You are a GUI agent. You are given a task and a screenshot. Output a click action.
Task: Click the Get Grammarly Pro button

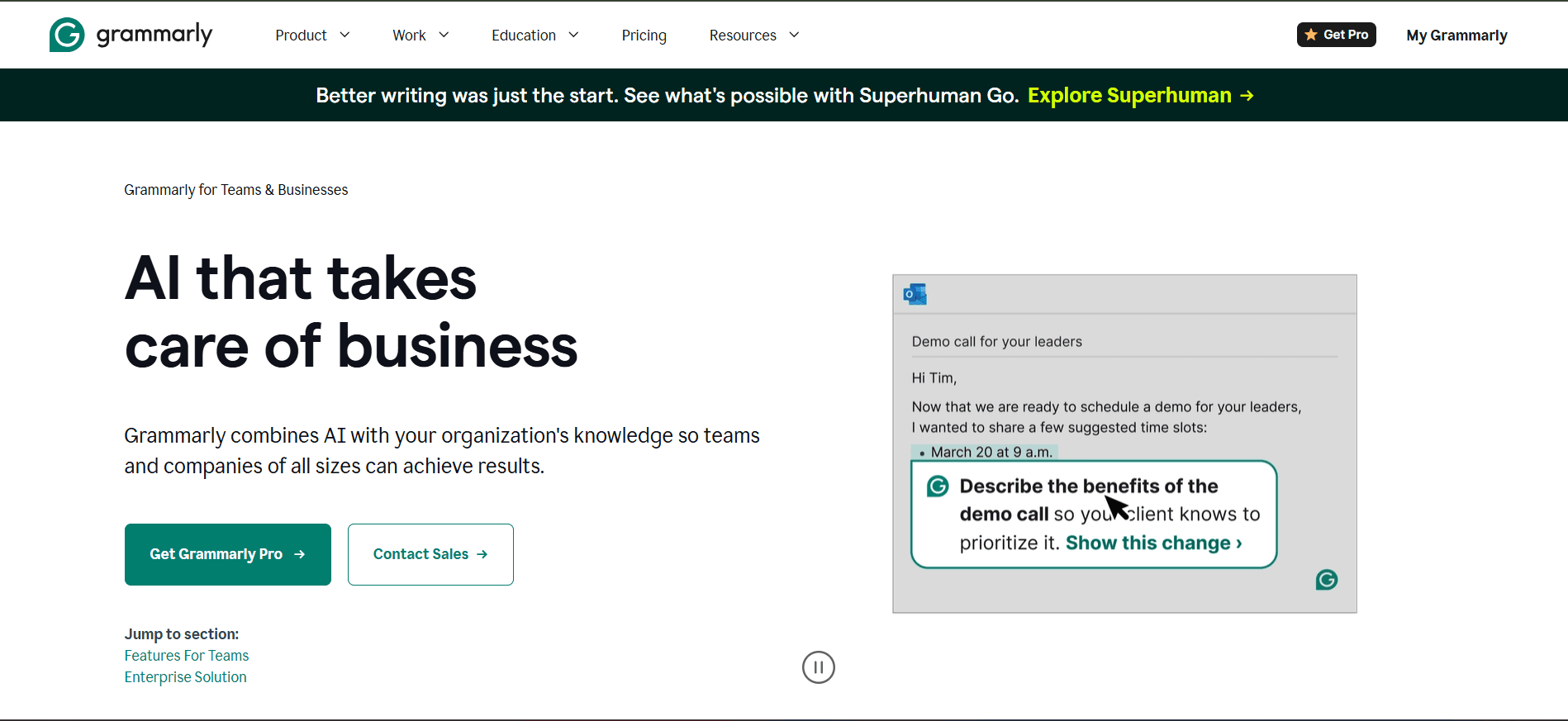[228, 554]
